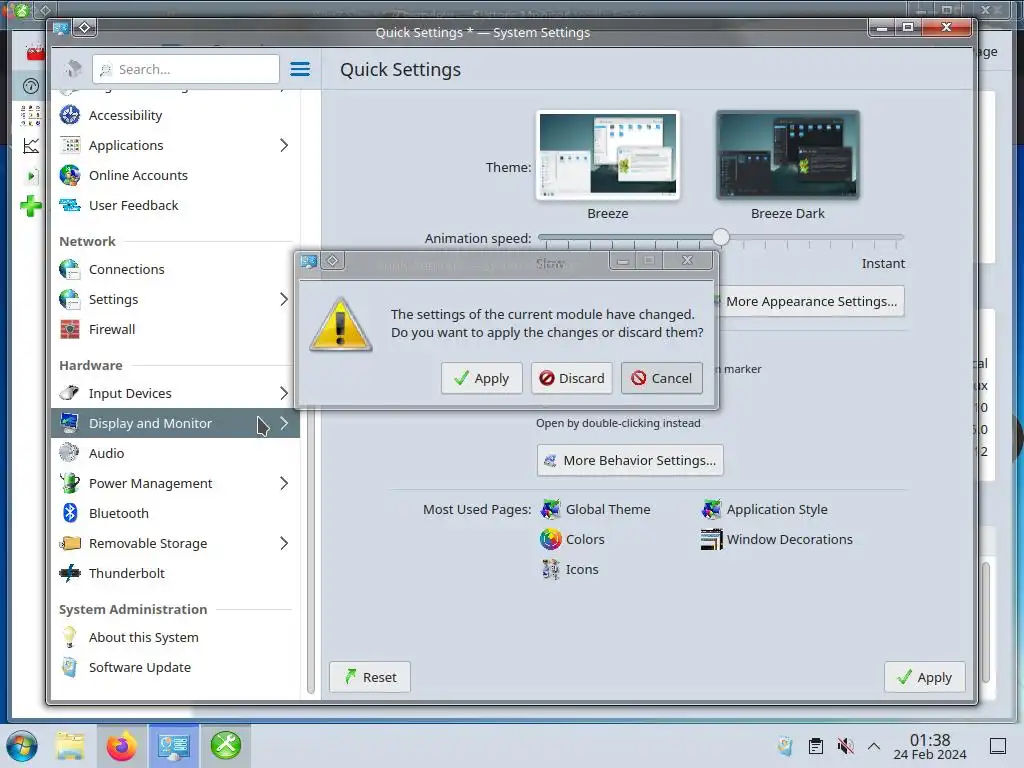Click the muted volume tray icon
The width and height of the screenshot is (1024, 768).
click(x=845, y=746)
